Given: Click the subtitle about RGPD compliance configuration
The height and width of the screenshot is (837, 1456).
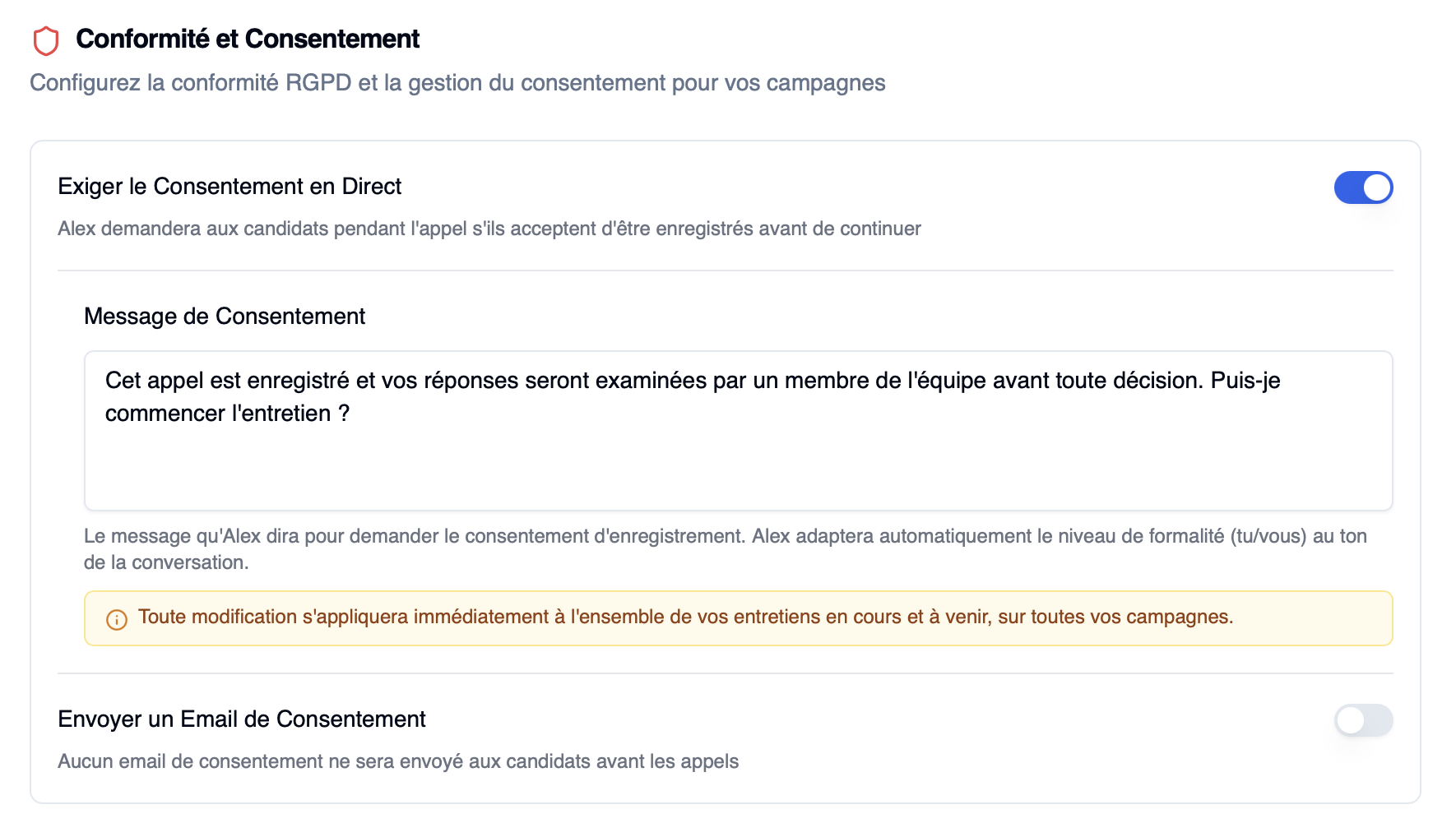Looking at the screenshot, I should click(457, 83).
